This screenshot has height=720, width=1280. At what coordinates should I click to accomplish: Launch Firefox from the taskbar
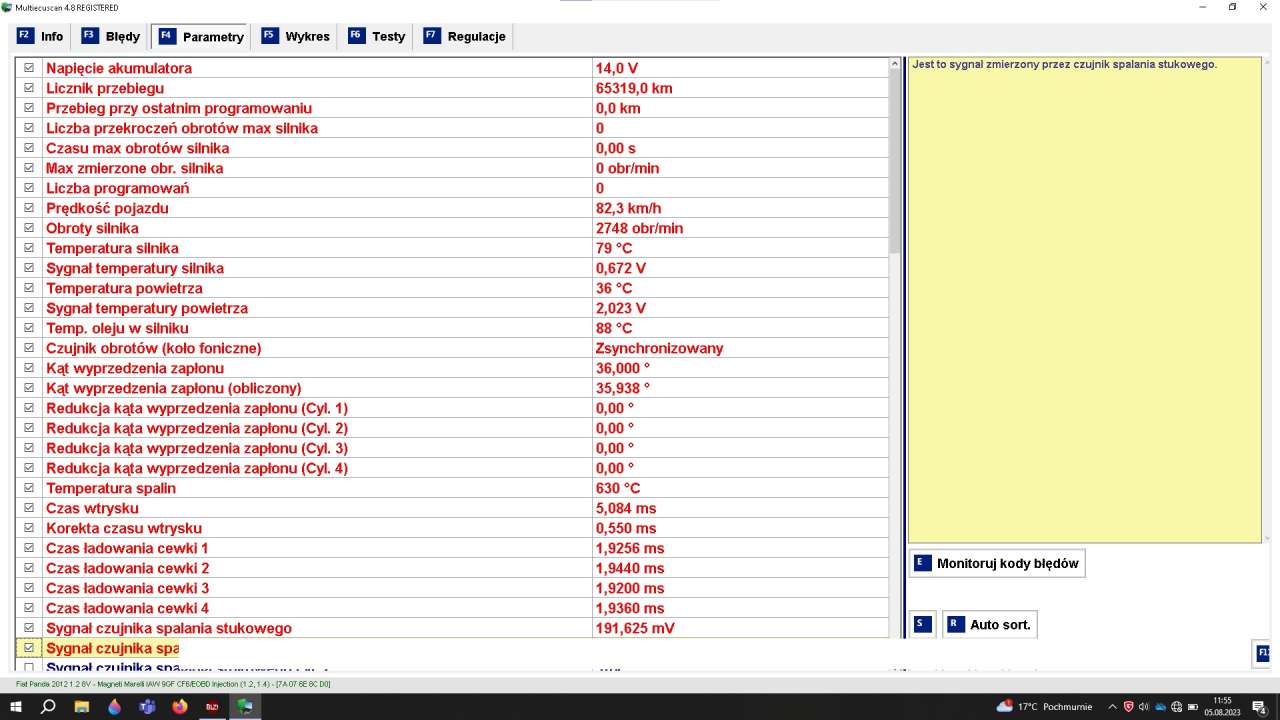180,706
